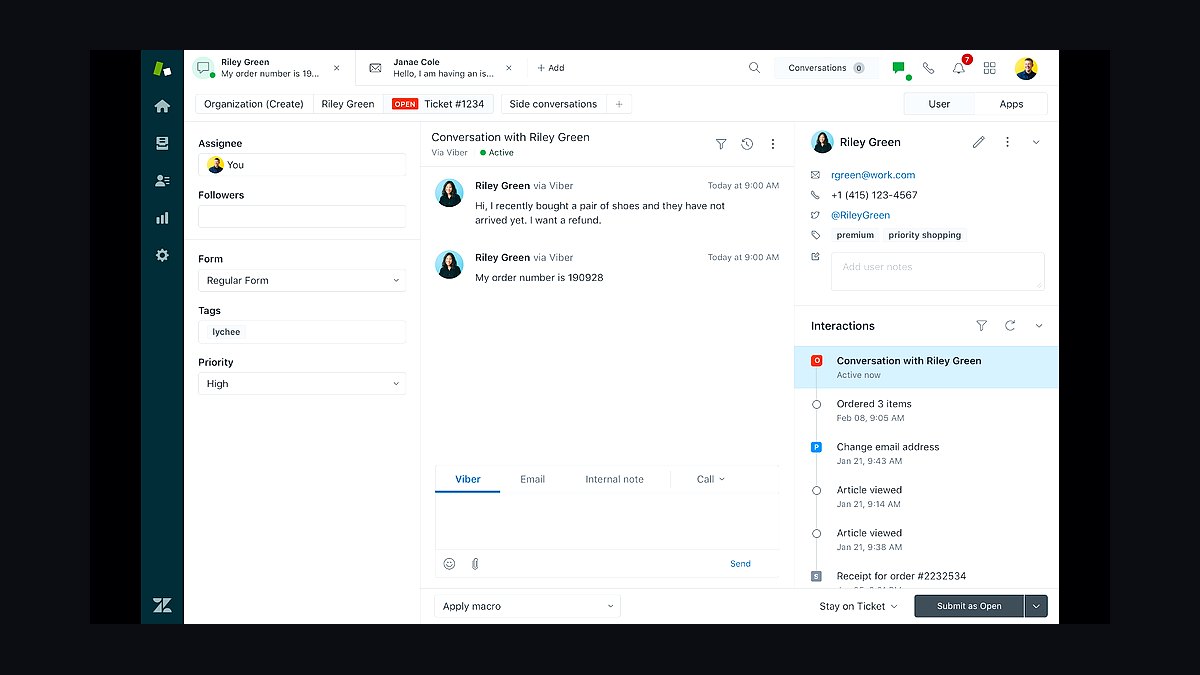Attach a file with the paperclip icon
Viewport: 1200px width, 675px height.
tap(475, 564)
